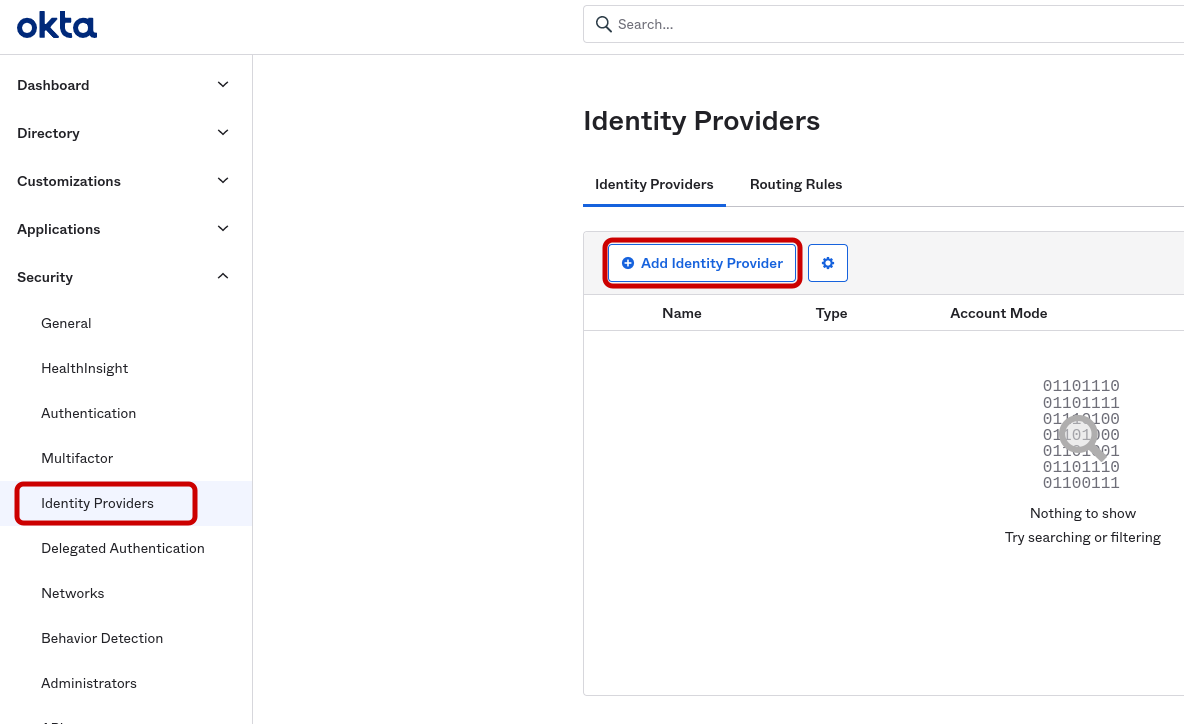Click the Name column header

coord(682,313)
